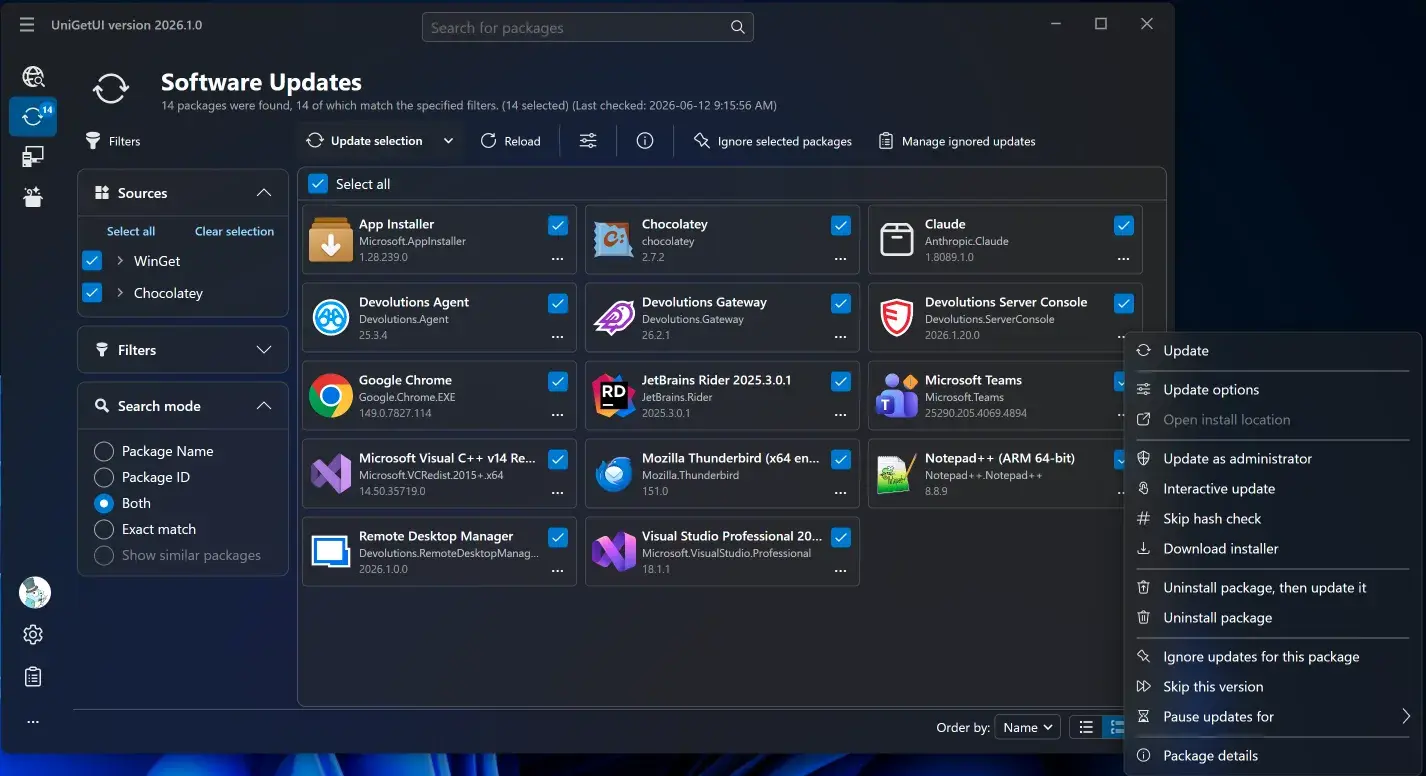Open the clipboard operation history icon
Screen dimensions: 1426x776
click(x=33, y=677)
